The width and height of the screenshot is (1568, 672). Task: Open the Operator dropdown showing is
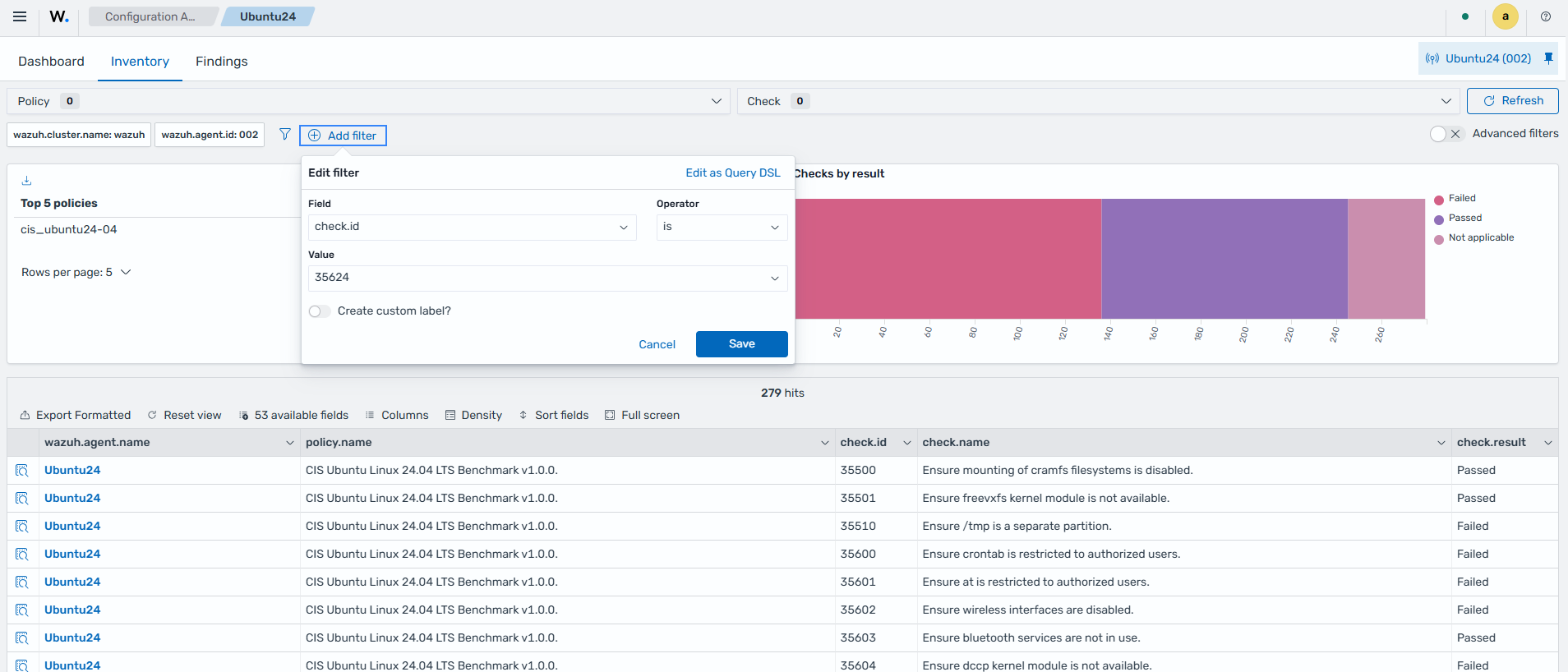click(x=722, y=227)
